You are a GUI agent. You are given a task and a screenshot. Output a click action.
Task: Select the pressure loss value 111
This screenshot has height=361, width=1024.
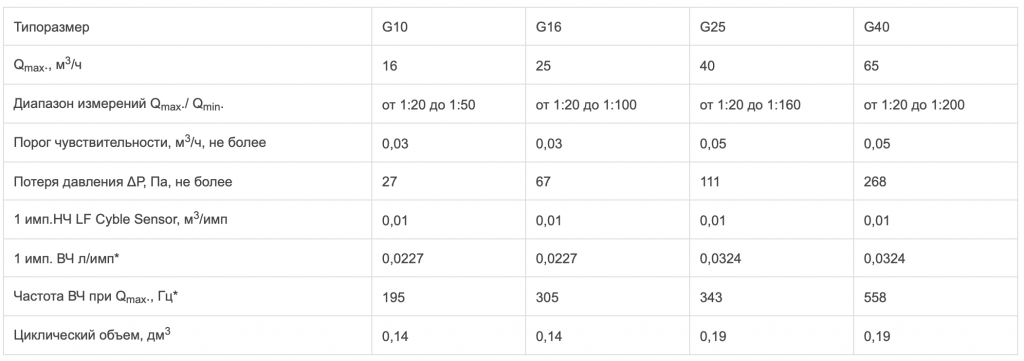pyautogui.click(x=710, y=181)
